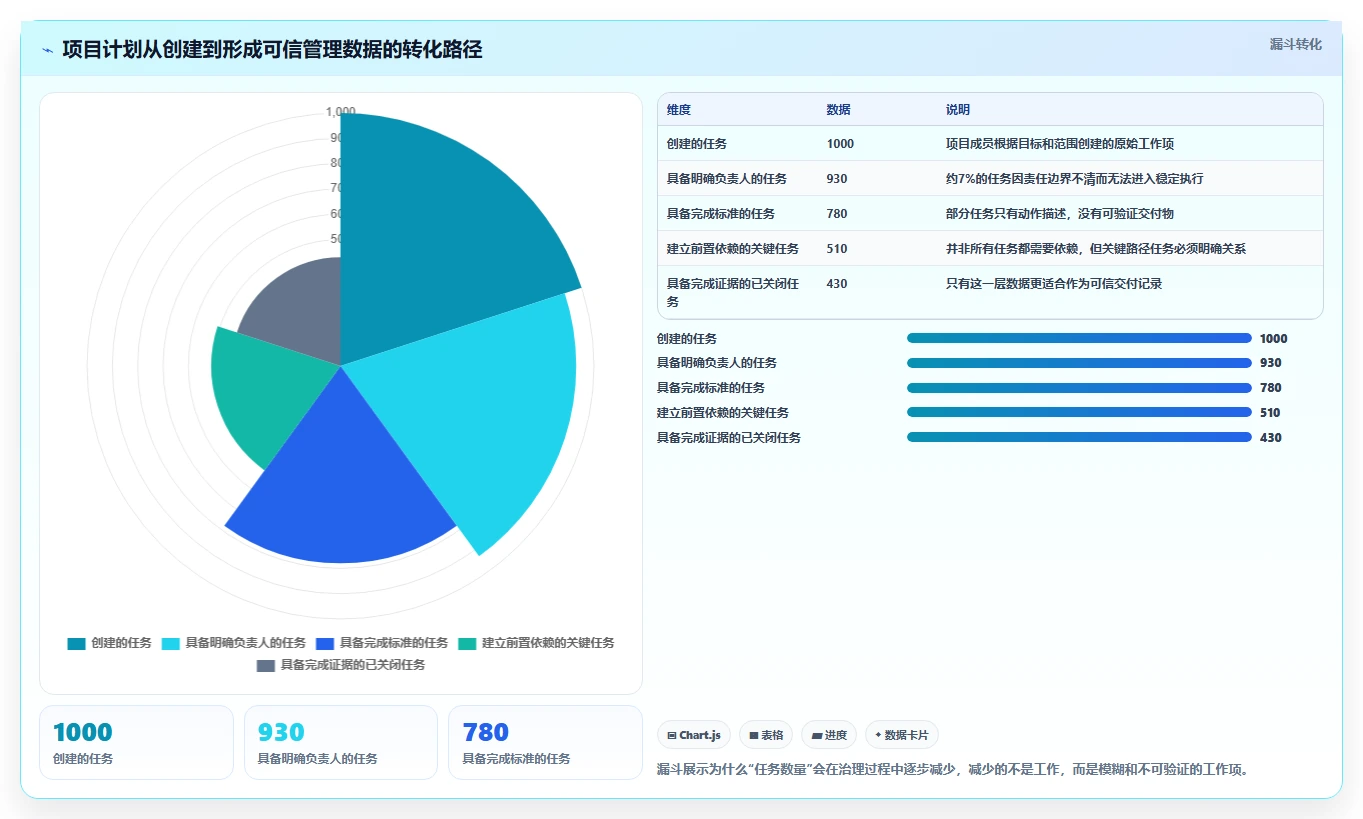This screenshot has height=819, width=1363.
Task: Click the 创建的任务 label in the progress list
Action: coord(687,339)
